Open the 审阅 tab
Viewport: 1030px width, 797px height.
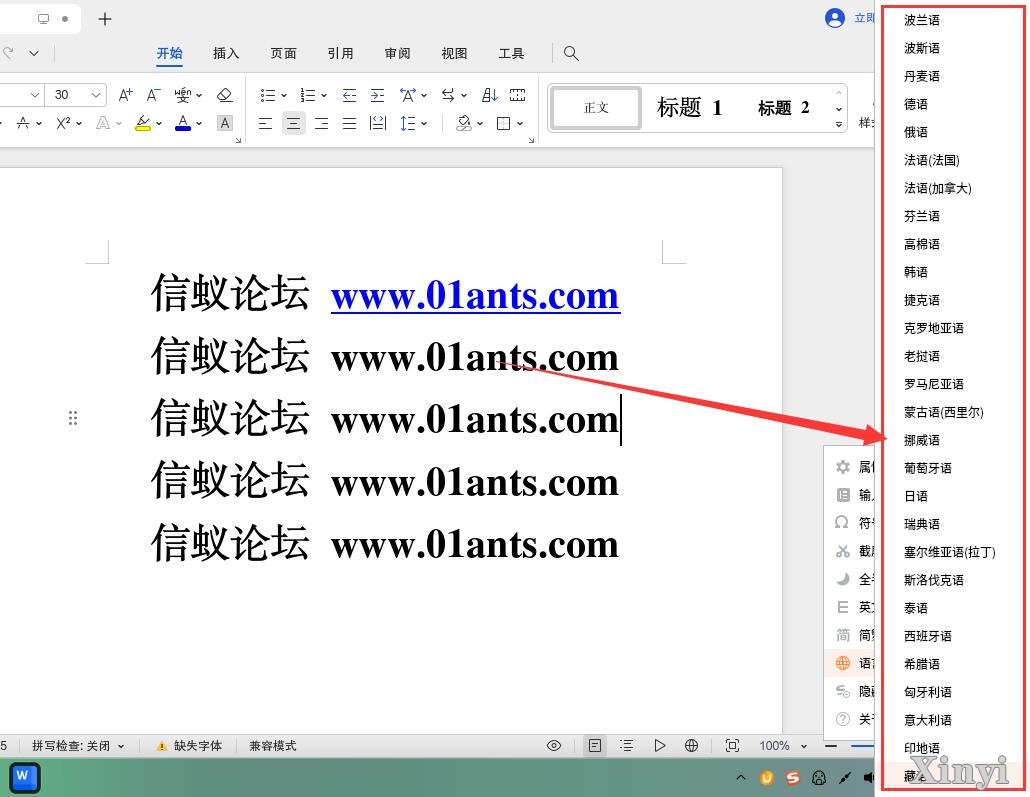coord(397,53)
